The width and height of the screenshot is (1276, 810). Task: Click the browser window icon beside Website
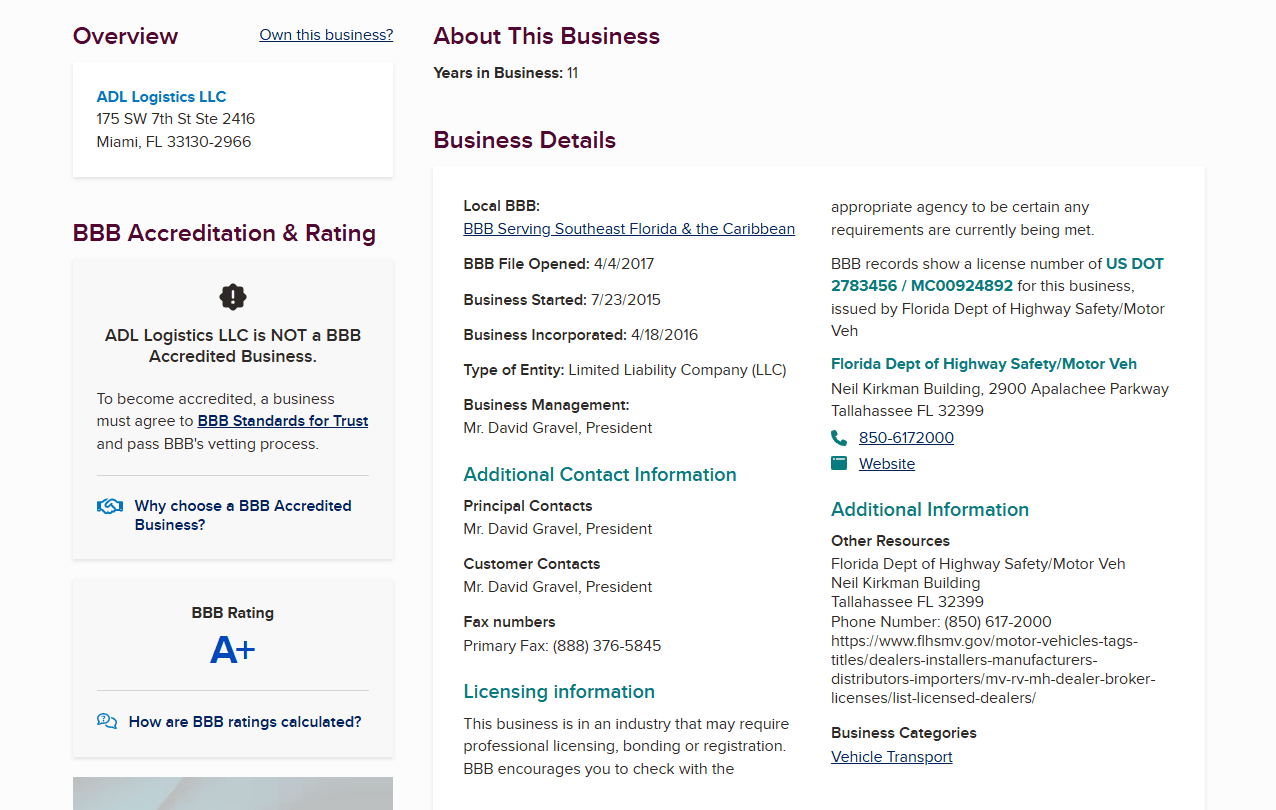click(x=839, y=463)
